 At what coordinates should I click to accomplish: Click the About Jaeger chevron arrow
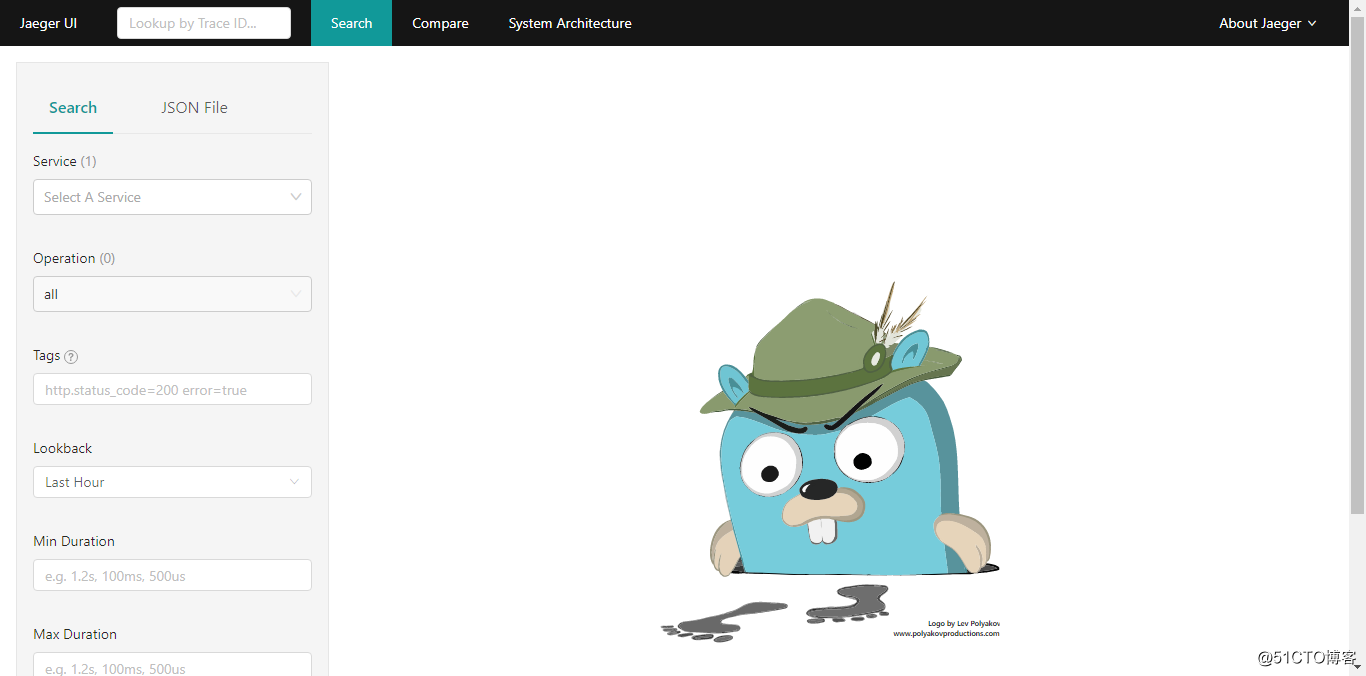coord(1312,23)
